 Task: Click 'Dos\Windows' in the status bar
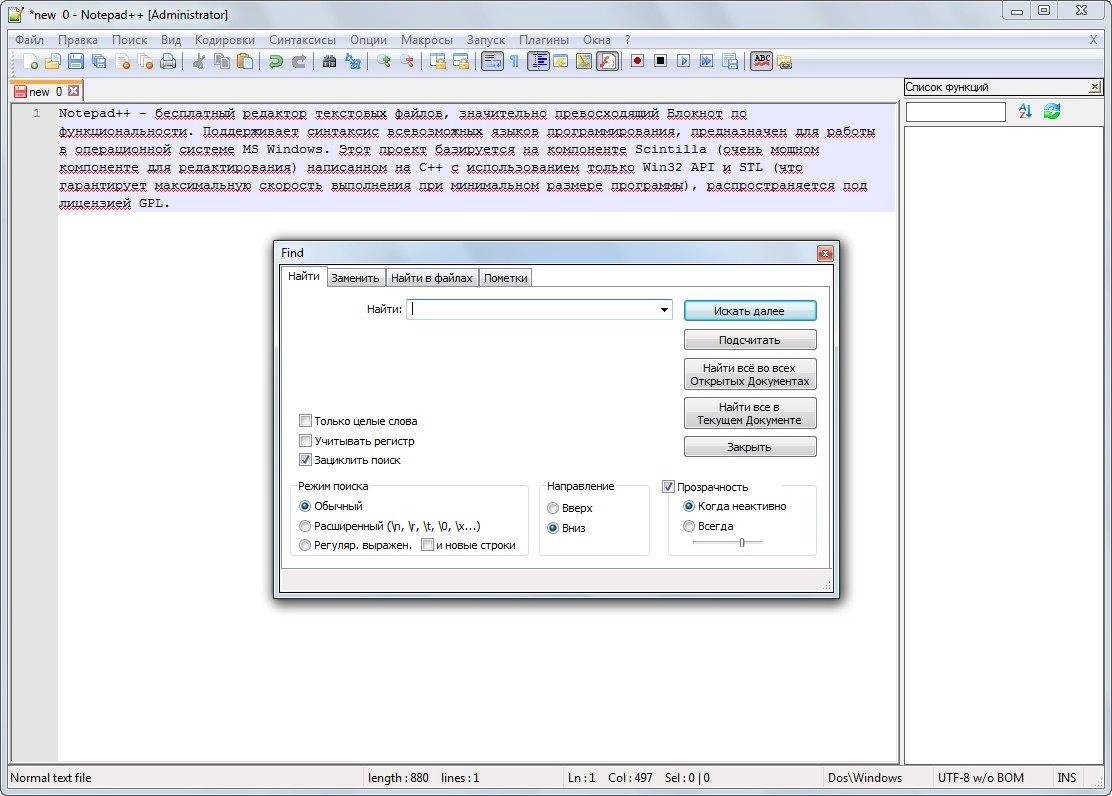click(865, 778)
